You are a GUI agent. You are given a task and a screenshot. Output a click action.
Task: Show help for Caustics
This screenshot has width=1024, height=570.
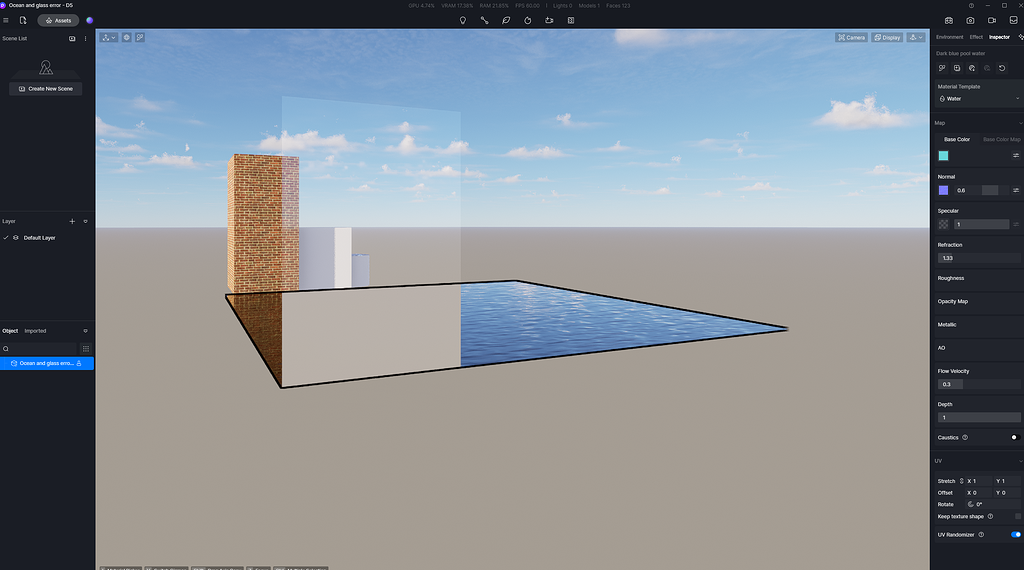965,437
